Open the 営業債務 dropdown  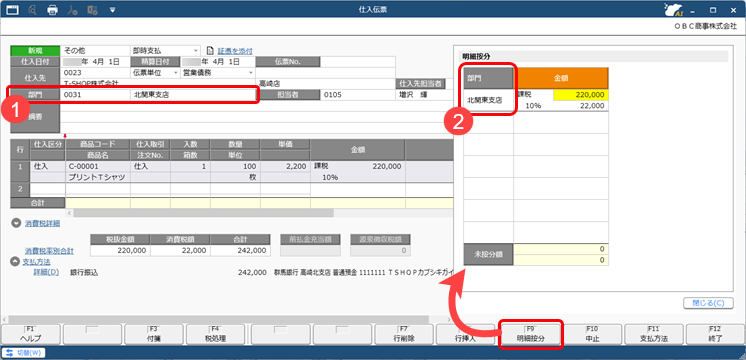(x=251, y=73)
